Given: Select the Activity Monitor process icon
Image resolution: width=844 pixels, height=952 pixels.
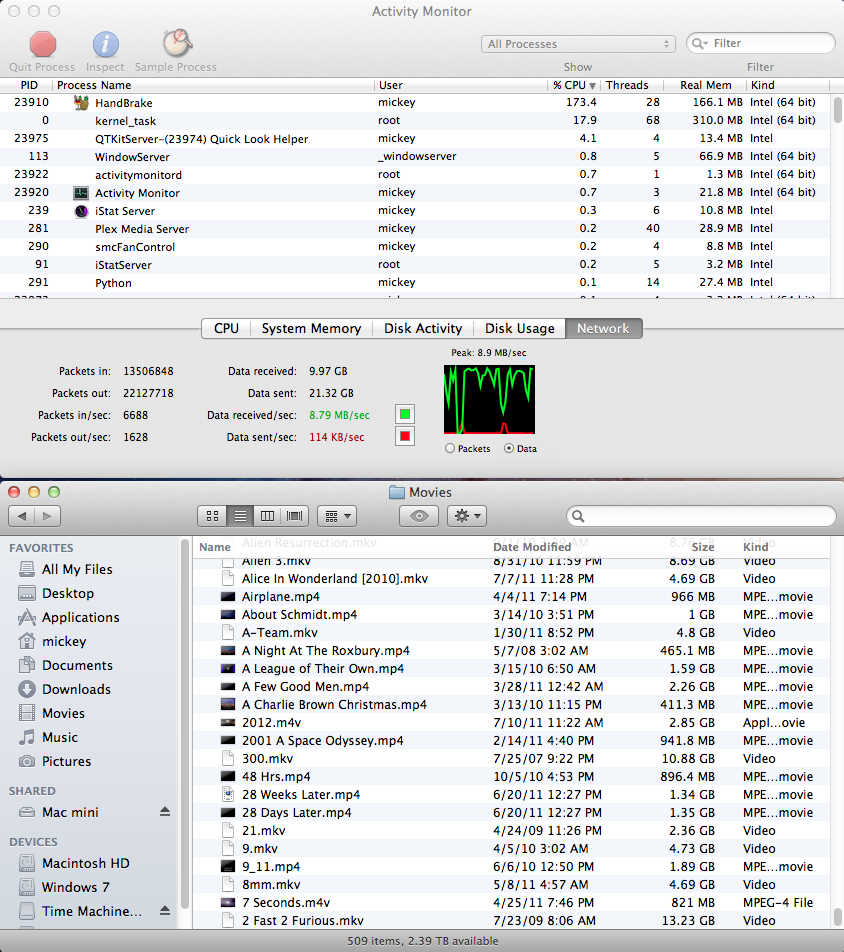Looking at the screenshot, I should [81, 193].
